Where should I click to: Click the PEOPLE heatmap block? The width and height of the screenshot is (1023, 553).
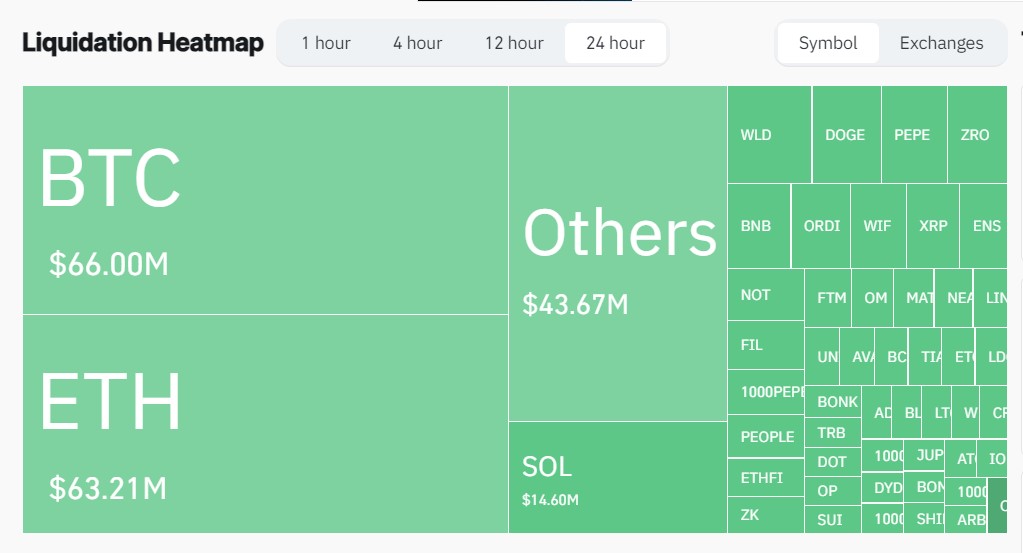[766, 437]
